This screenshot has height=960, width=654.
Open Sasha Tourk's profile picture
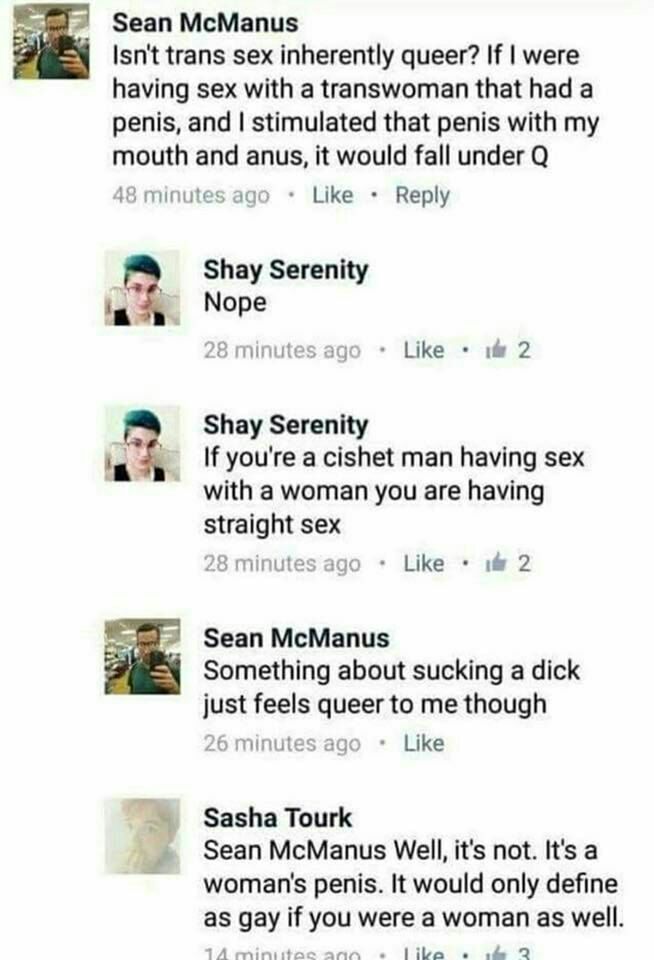point(142,836)
